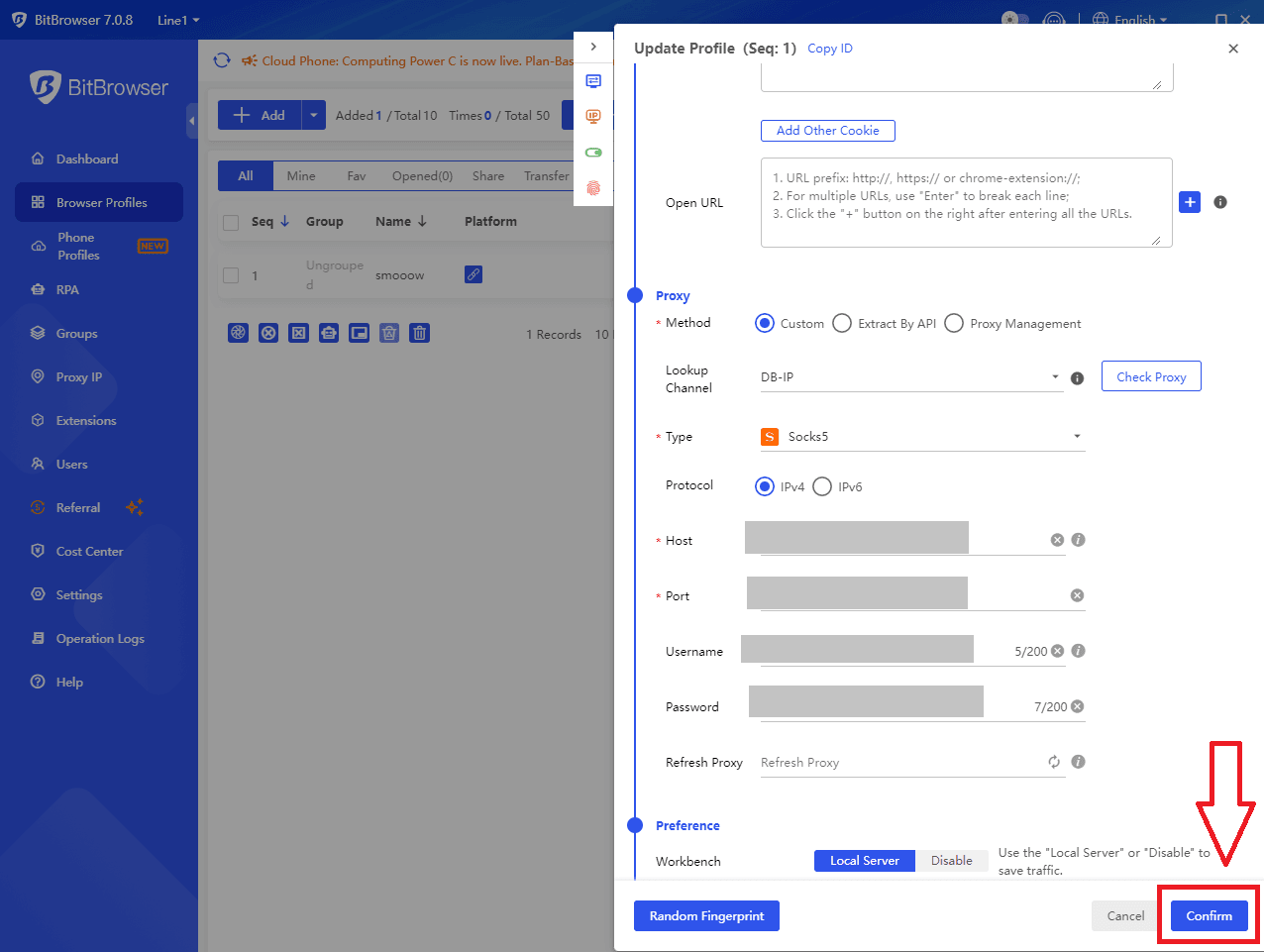Open Proxy IP in the sidebar
Viewport: 1264px width, 952px height.
[x=78, y=377]
